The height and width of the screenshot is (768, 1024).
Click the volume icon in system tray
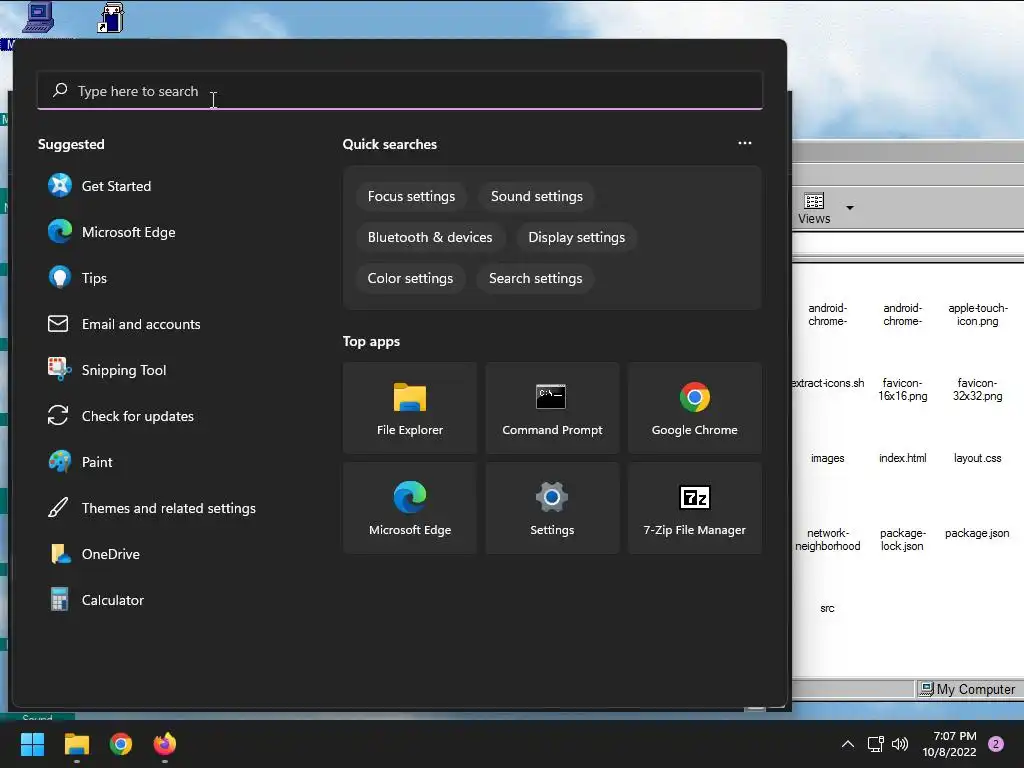click(x=900, y=744)
